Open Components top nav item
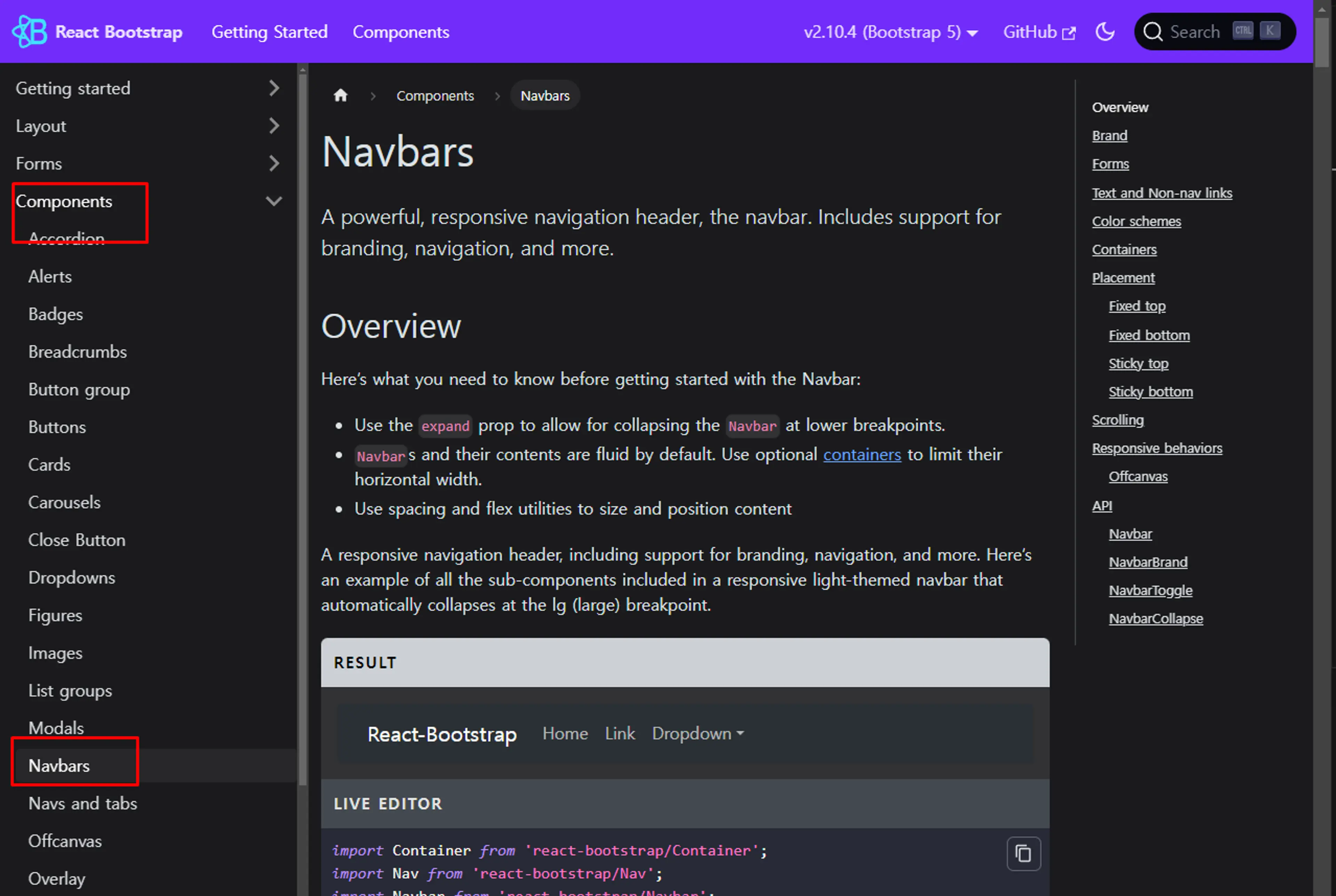Image resolution: width=1336 pixels, height=896 pixels. [401, 32]
